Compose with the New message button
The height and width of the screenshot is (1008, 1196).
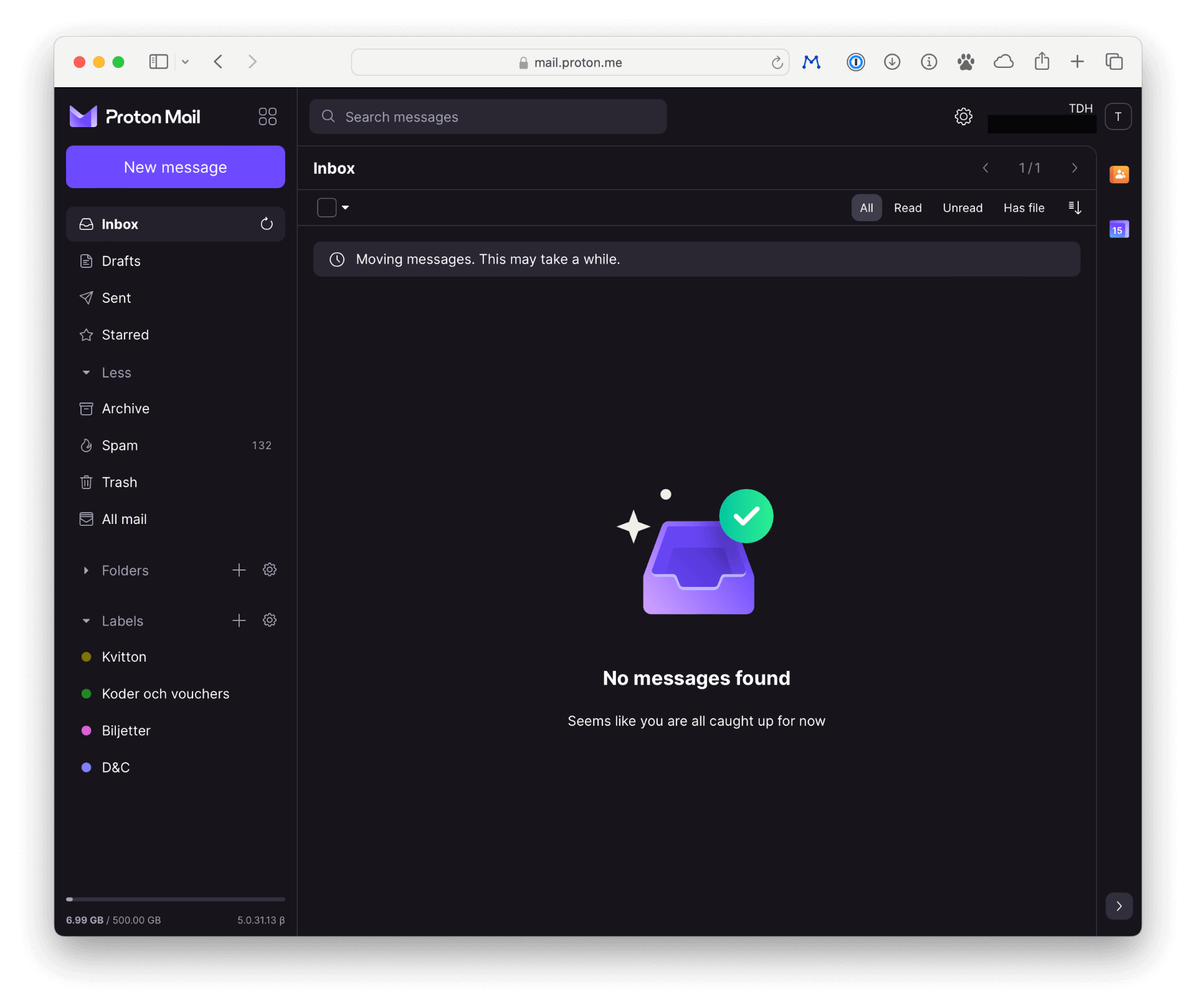175,167
